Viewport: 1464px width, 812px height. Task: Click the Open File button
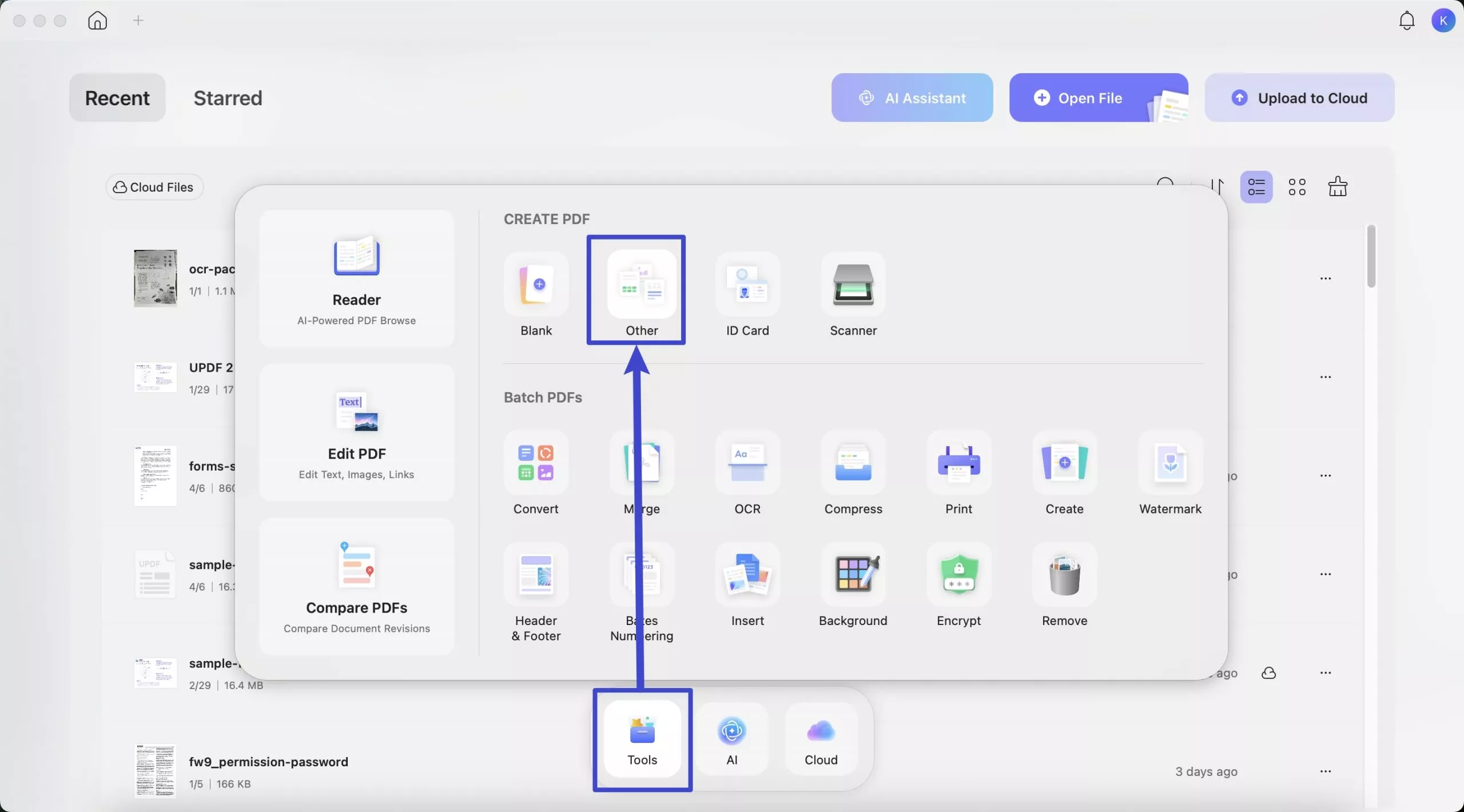[1089, 98]
